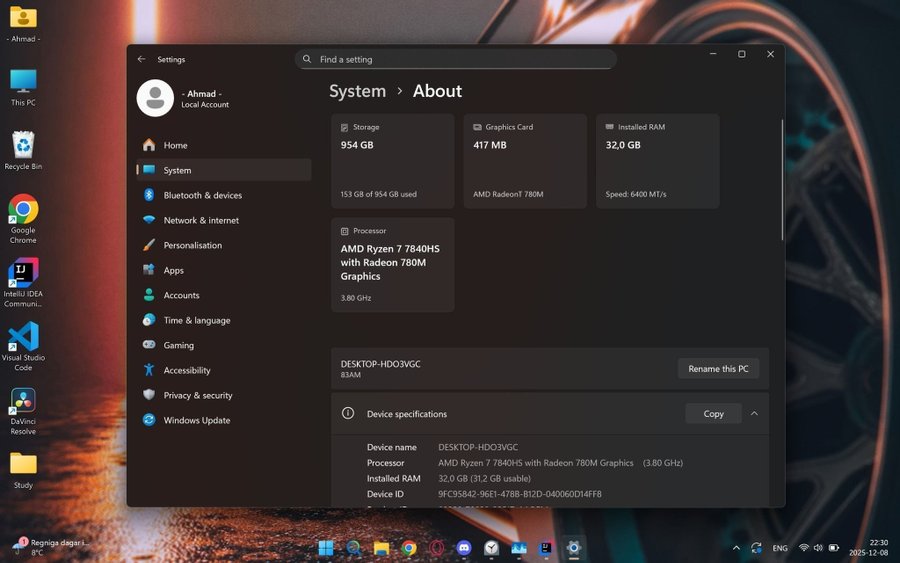Open the Bluetooth & devices settings page
This screenshot has width=900, height=563.
tap(202, 195)
